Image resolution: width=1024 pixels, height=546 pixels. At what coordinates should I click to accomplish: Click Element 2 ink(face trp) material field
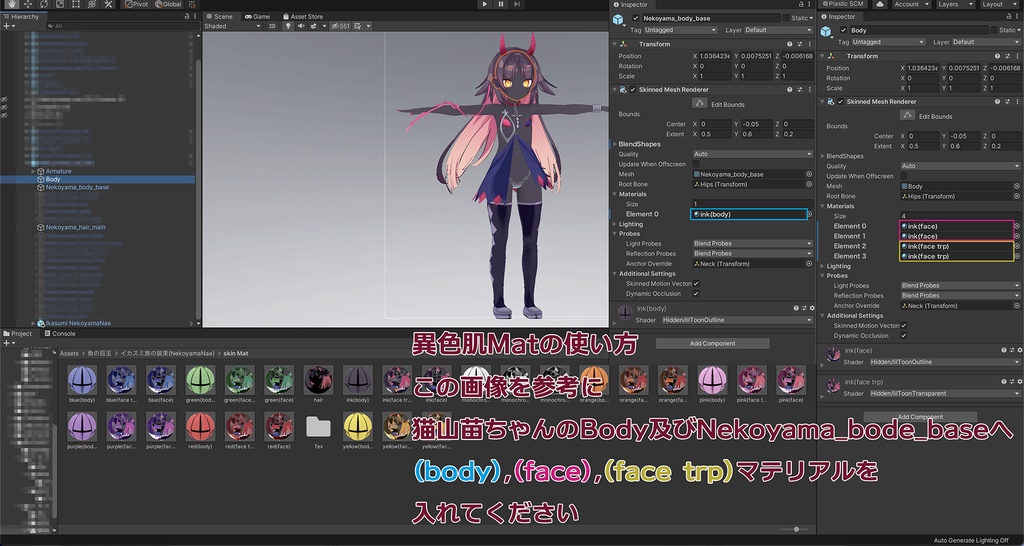(x=956, y=246)
